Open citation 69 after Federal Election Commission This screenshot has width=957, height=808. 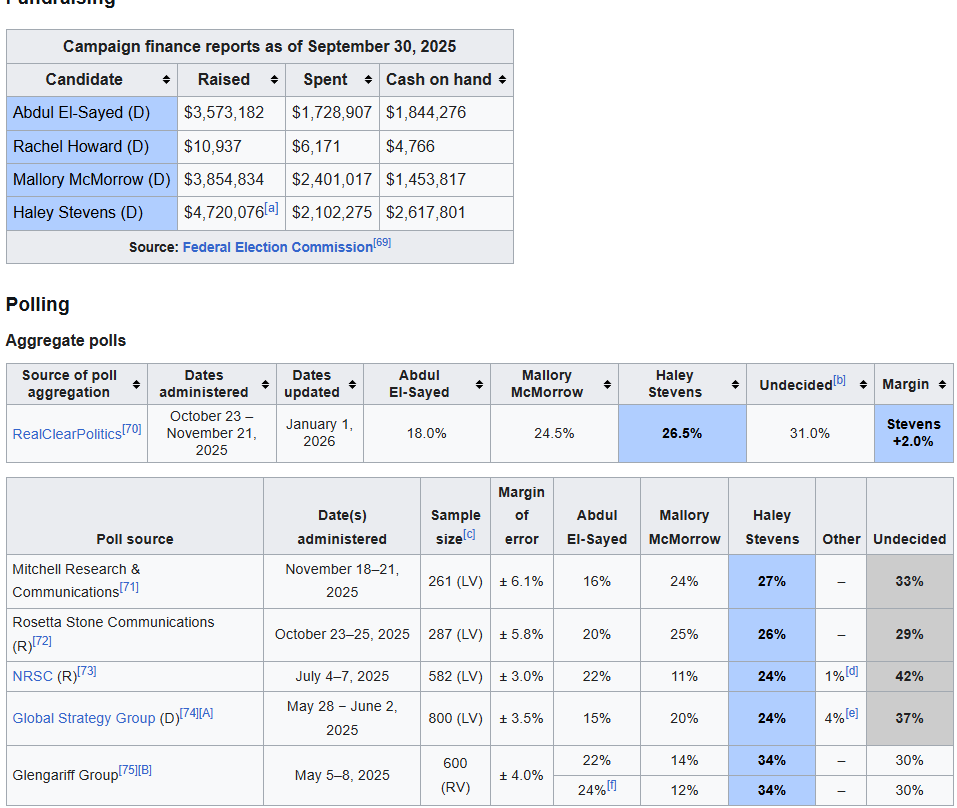coord(382,242)
